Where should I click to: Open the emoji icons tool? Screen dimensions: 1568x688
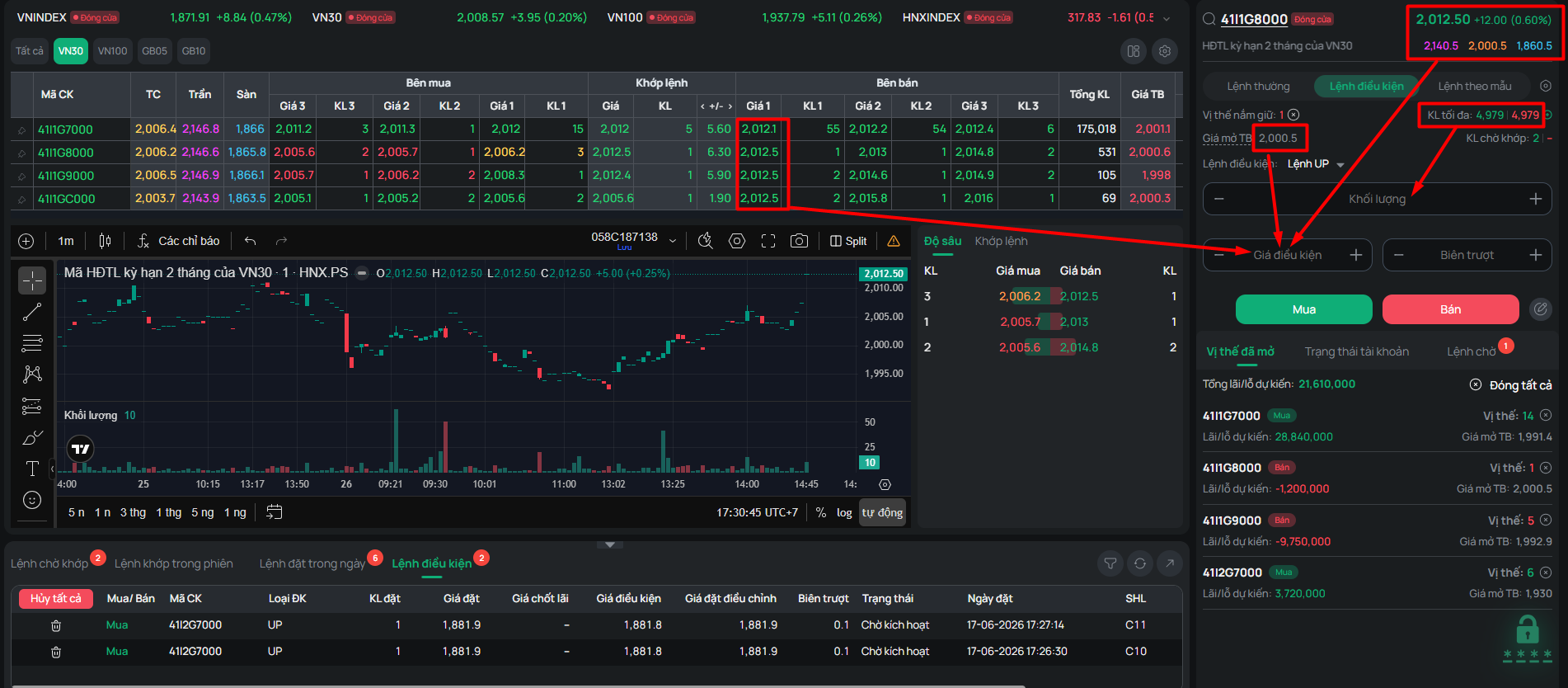[32, 500]
